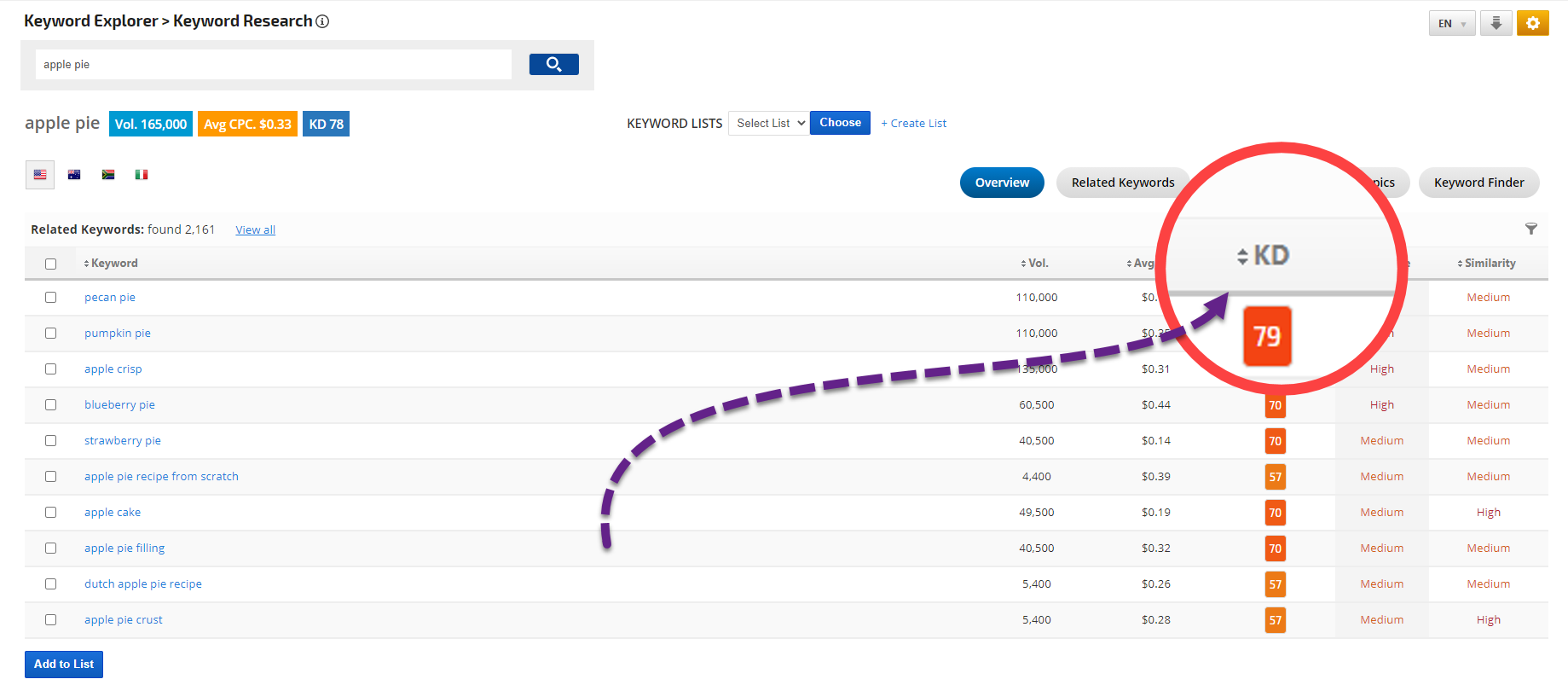This screenshot has height=685, width=1568.
Task: Open settings via the orange gear icon
Action: click(x=1532, y=23)
